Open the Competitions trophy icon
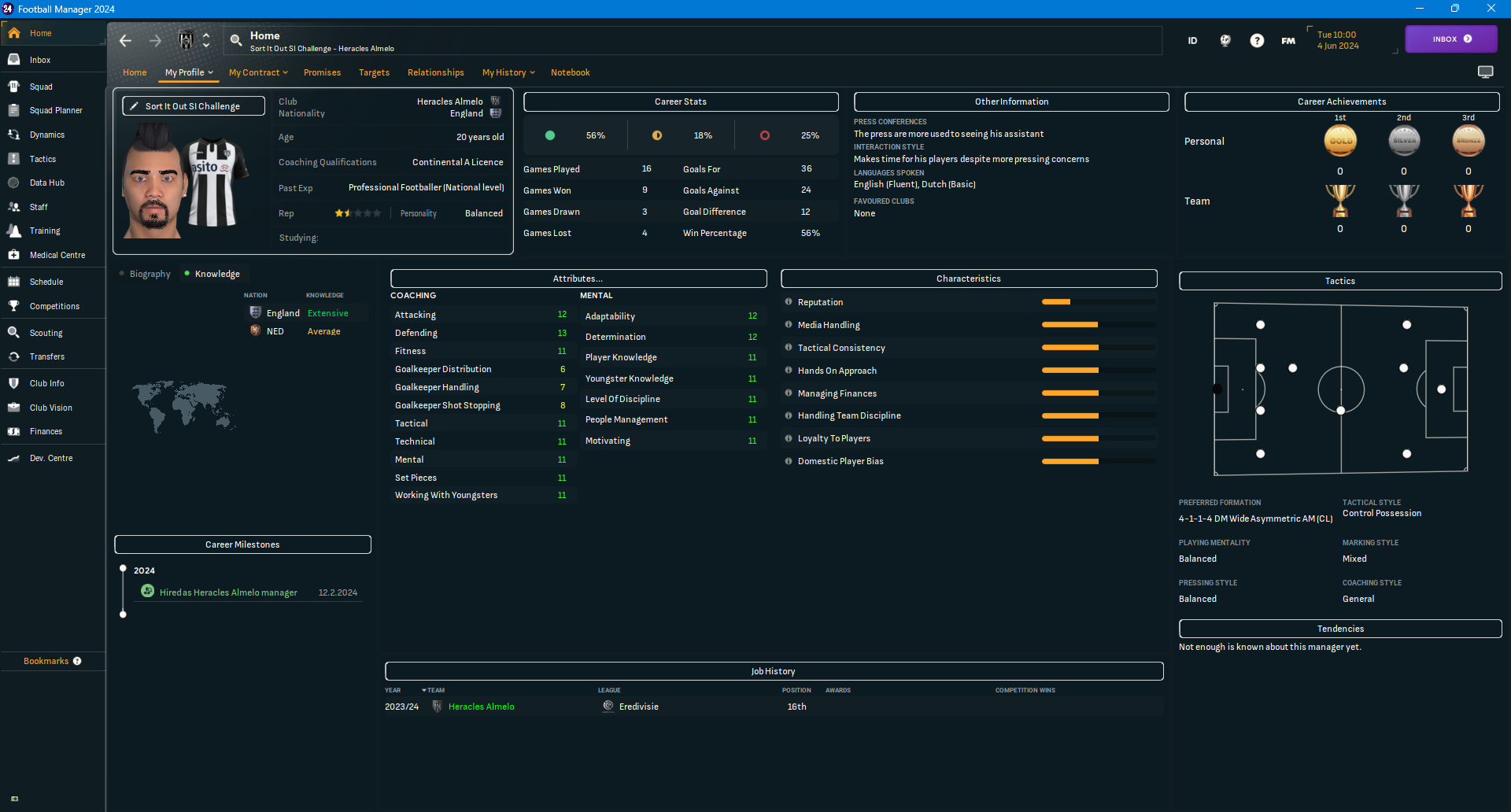The width and height of the screenshot is (1511, 812). (x=14, y=306)
